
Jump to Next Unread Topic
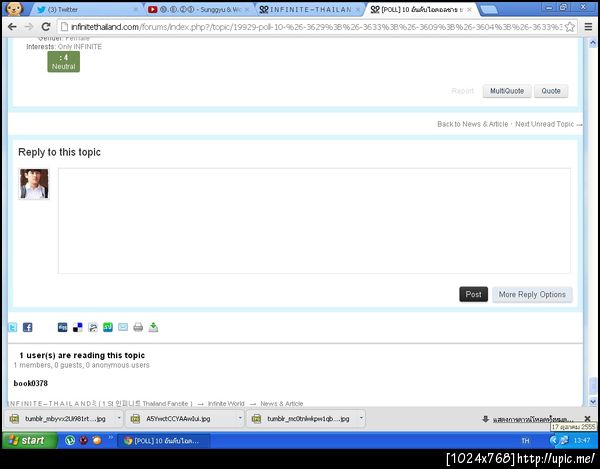click(549, 124)
